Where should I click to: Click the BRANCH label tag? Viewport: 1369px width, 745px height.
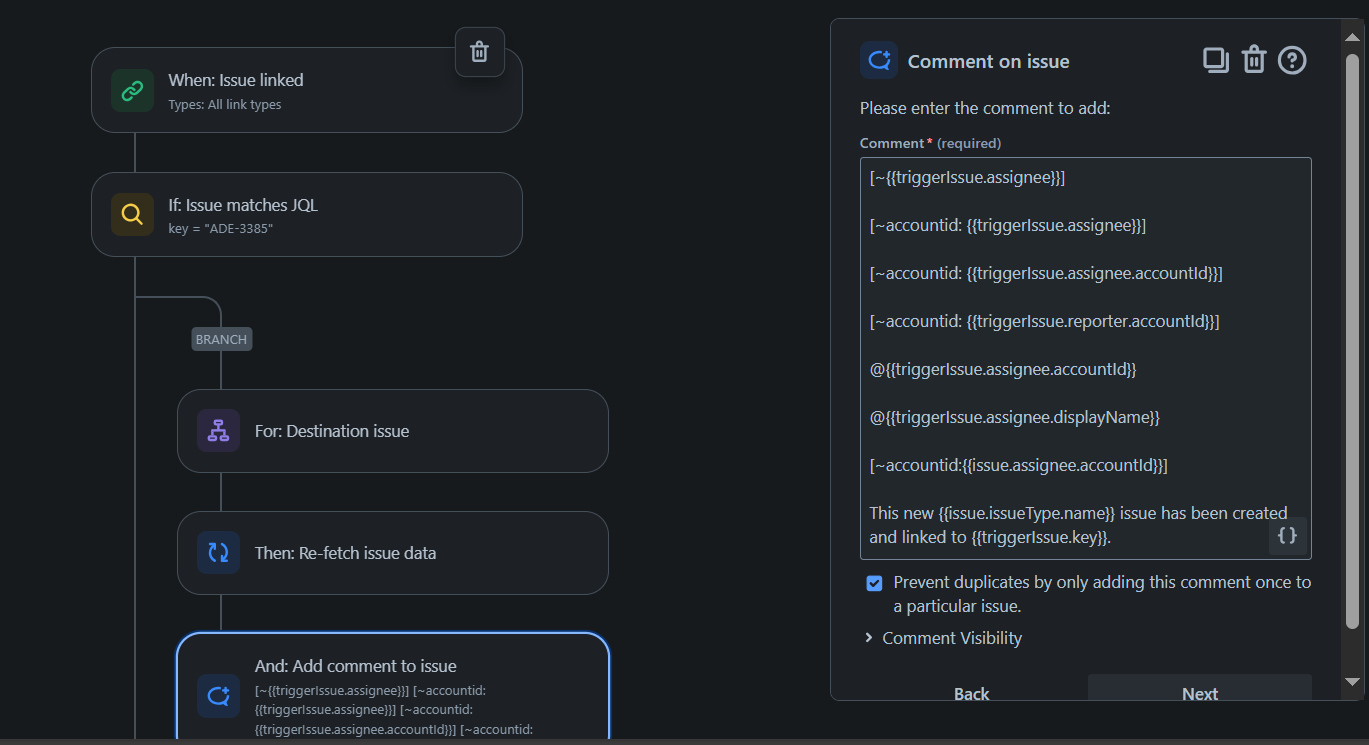(221, 339)
